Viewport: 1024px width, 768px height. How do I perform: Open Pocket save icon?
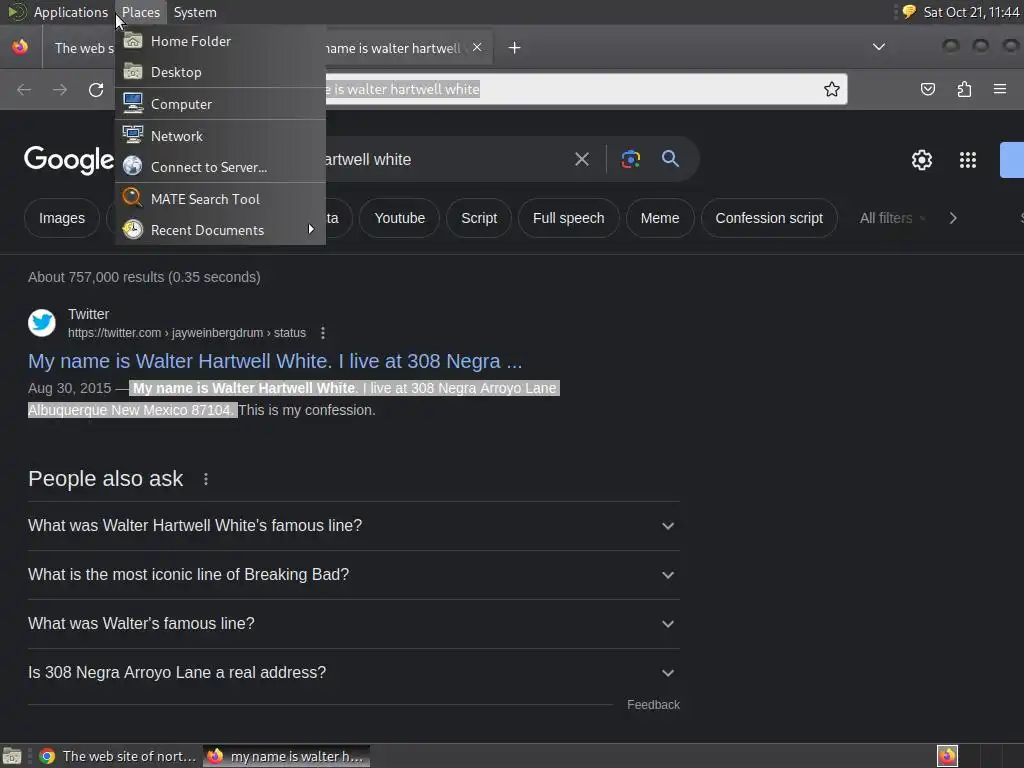pyautogui.click(x=927, y=89)
